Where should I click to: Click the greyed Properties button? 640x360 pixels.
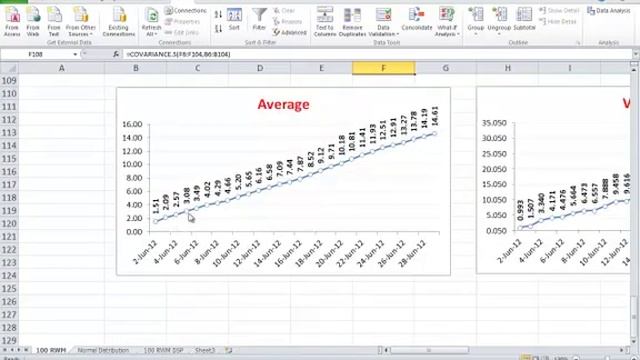coord(182,21)
